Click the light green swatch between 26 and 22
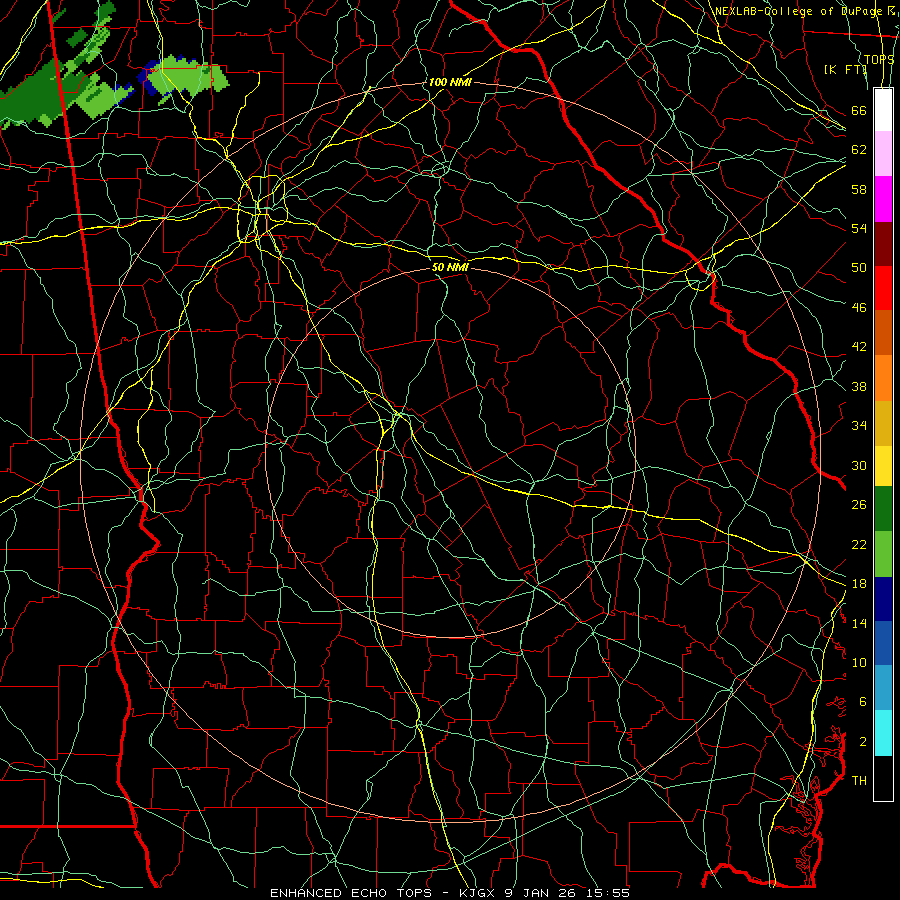The width and height of the screenshot is (900, 900). pos(883,554)
